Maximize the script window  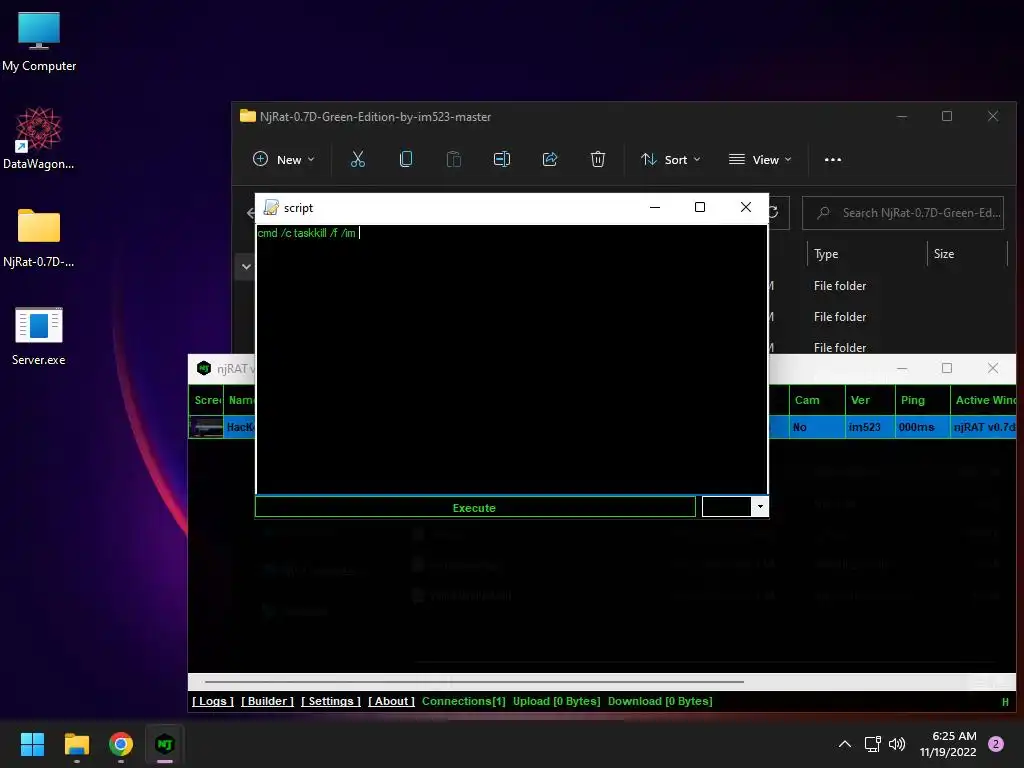coord(699,207)
